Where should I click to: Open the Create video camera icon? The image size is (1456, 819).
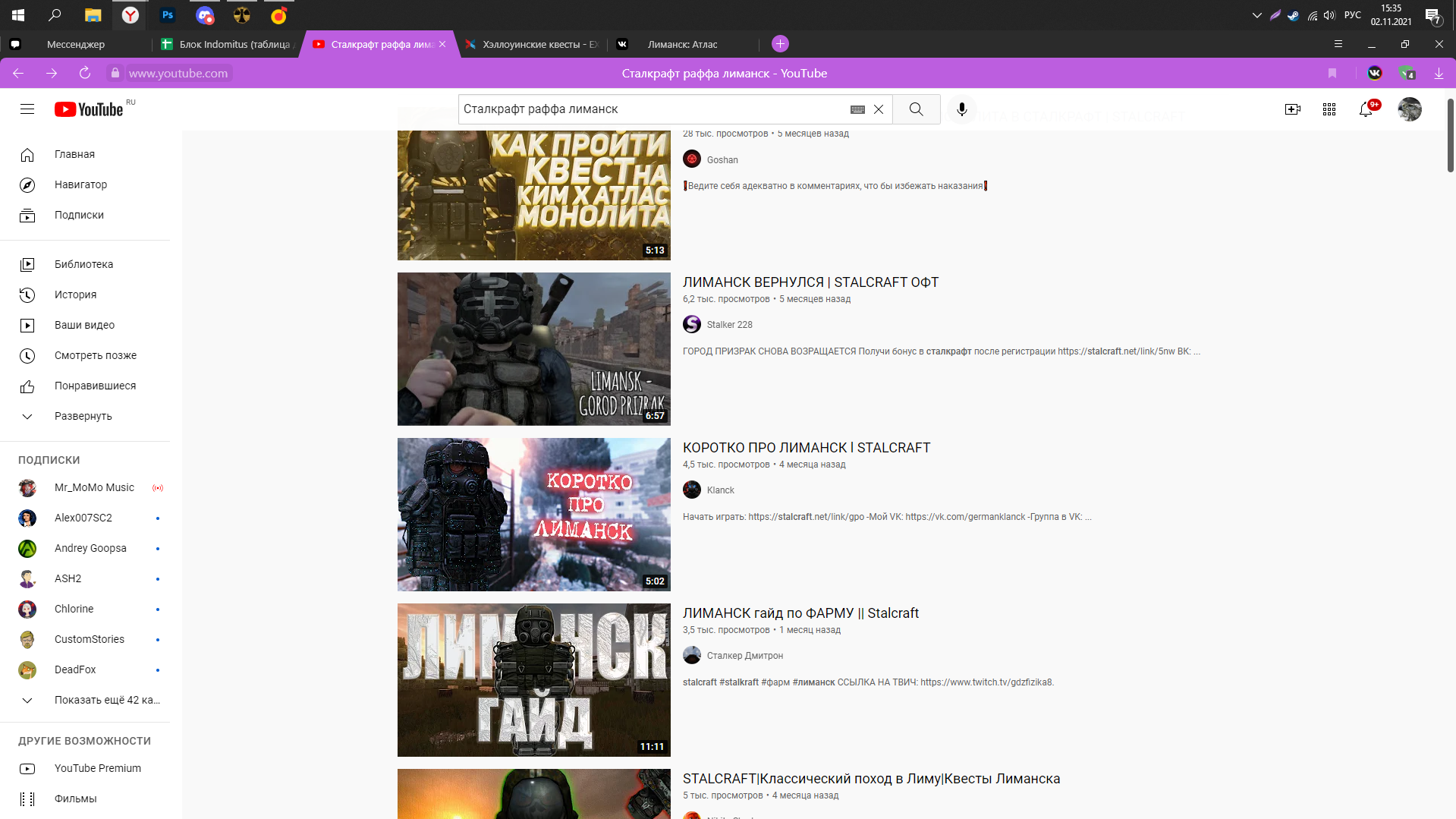coord(1293,109)
